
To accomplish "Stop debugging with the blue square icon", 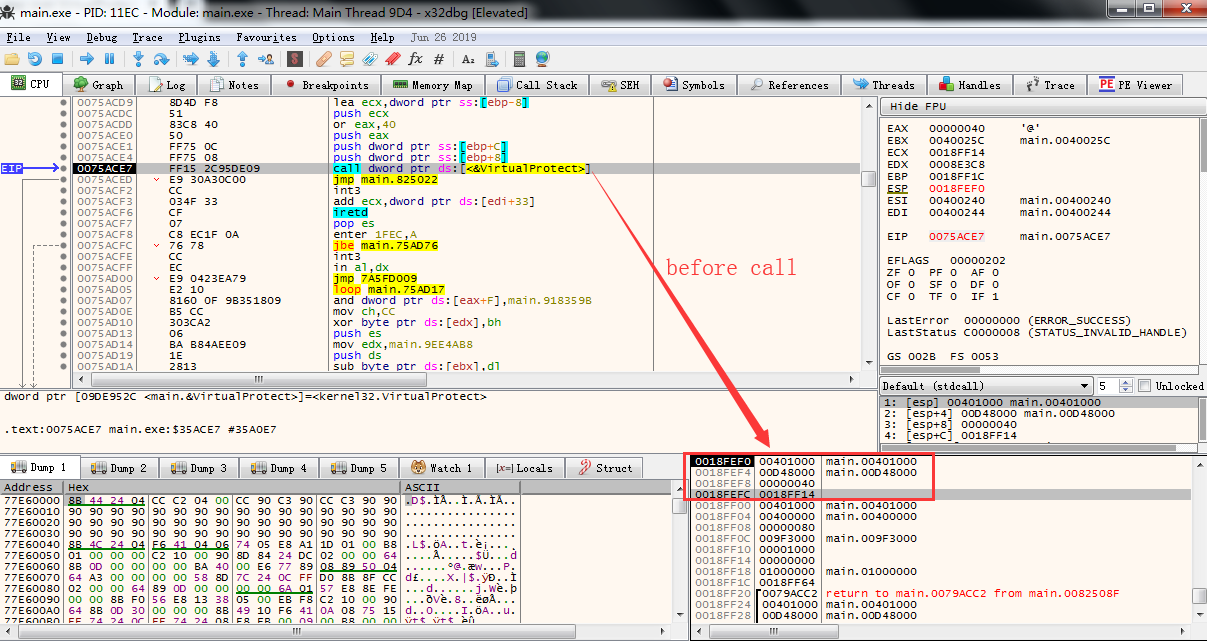I will (58, 59).
